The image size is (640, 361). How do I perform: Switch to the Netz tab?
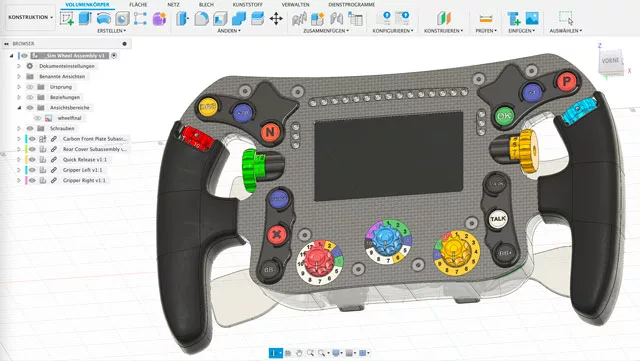(x=173, y=4)
